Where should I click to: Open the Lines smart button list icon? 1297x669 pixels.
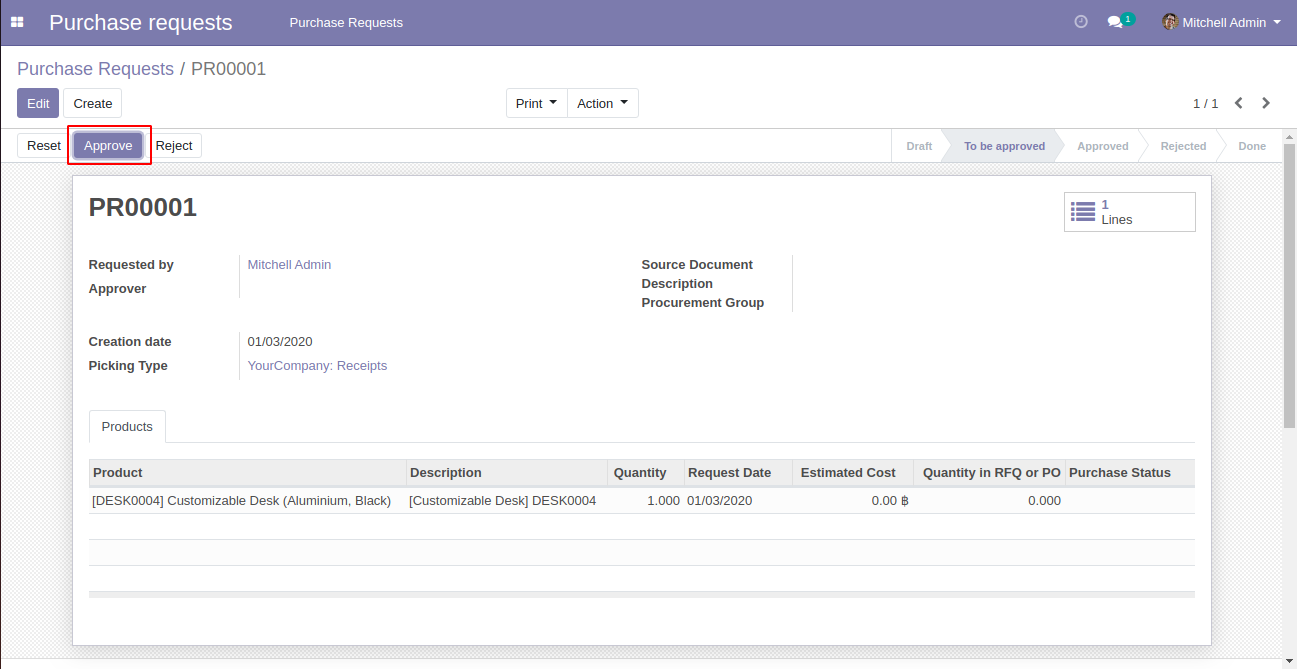pyautogui.click(x=1083, y=211)
